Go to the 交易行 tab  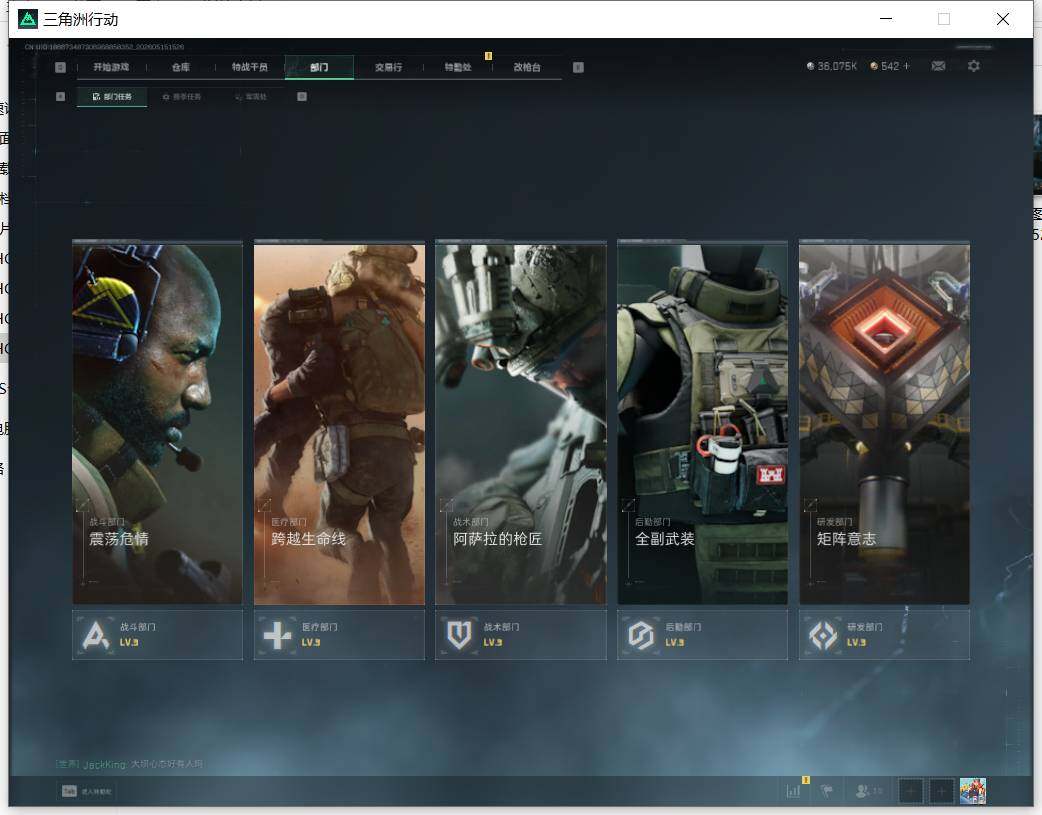(x=388, y=67)
